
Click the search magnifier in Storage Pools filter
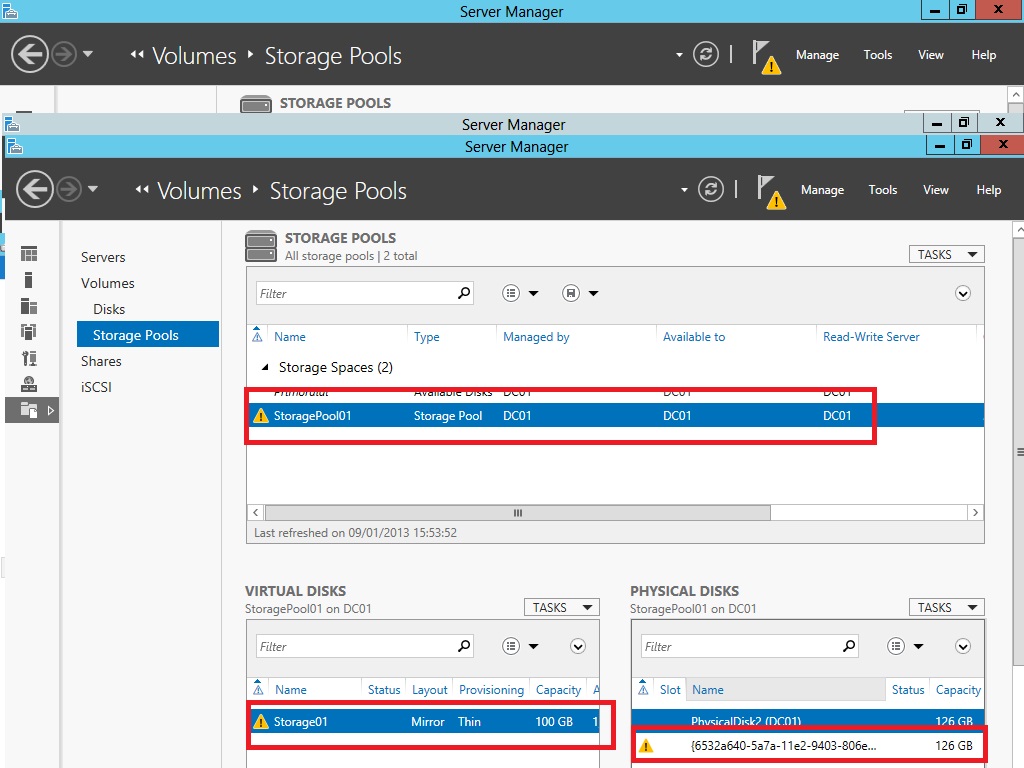click(x=464, y=293)
